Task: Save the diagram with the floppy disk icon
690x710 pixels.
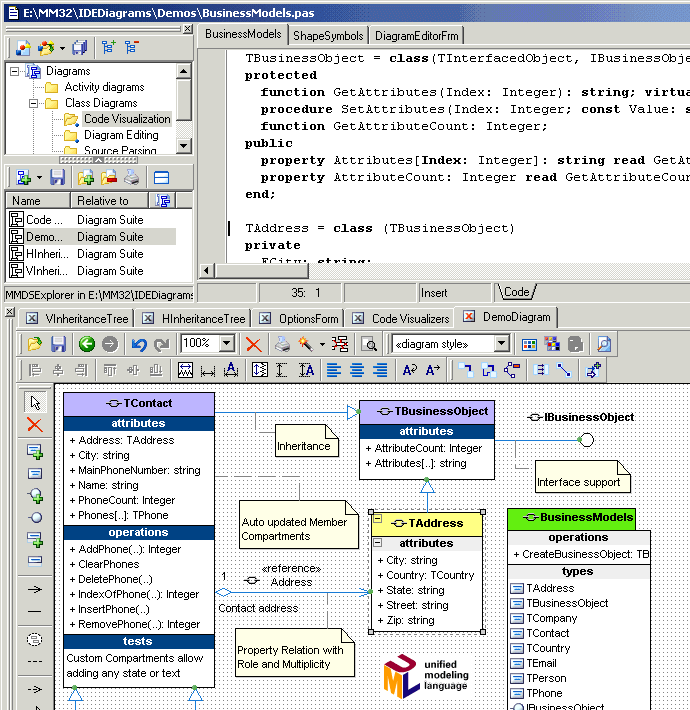Action: [x=58, y=344]
